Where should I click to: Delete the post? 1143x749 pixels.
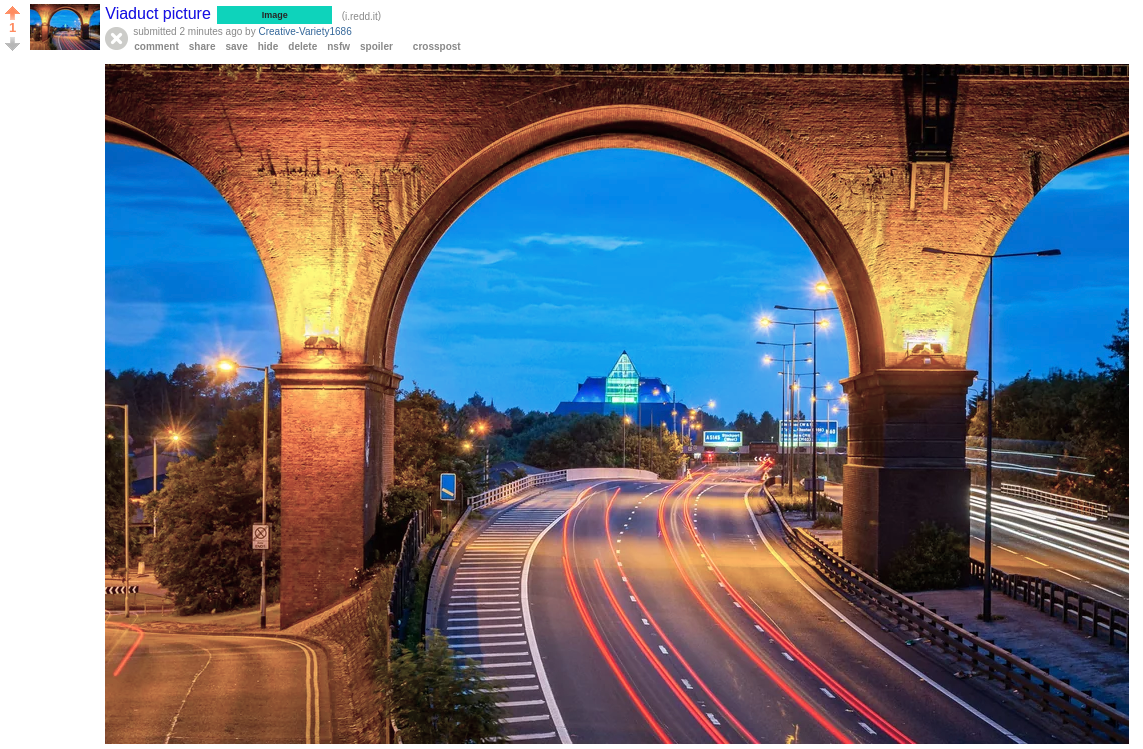pos(303,47)
